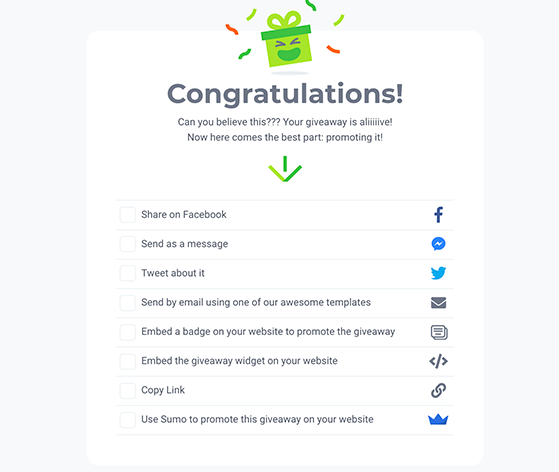Click the smiling gift box illustration
Image resolution: width=559 pixels, height=472 pixels.
[x=286, y=39]
